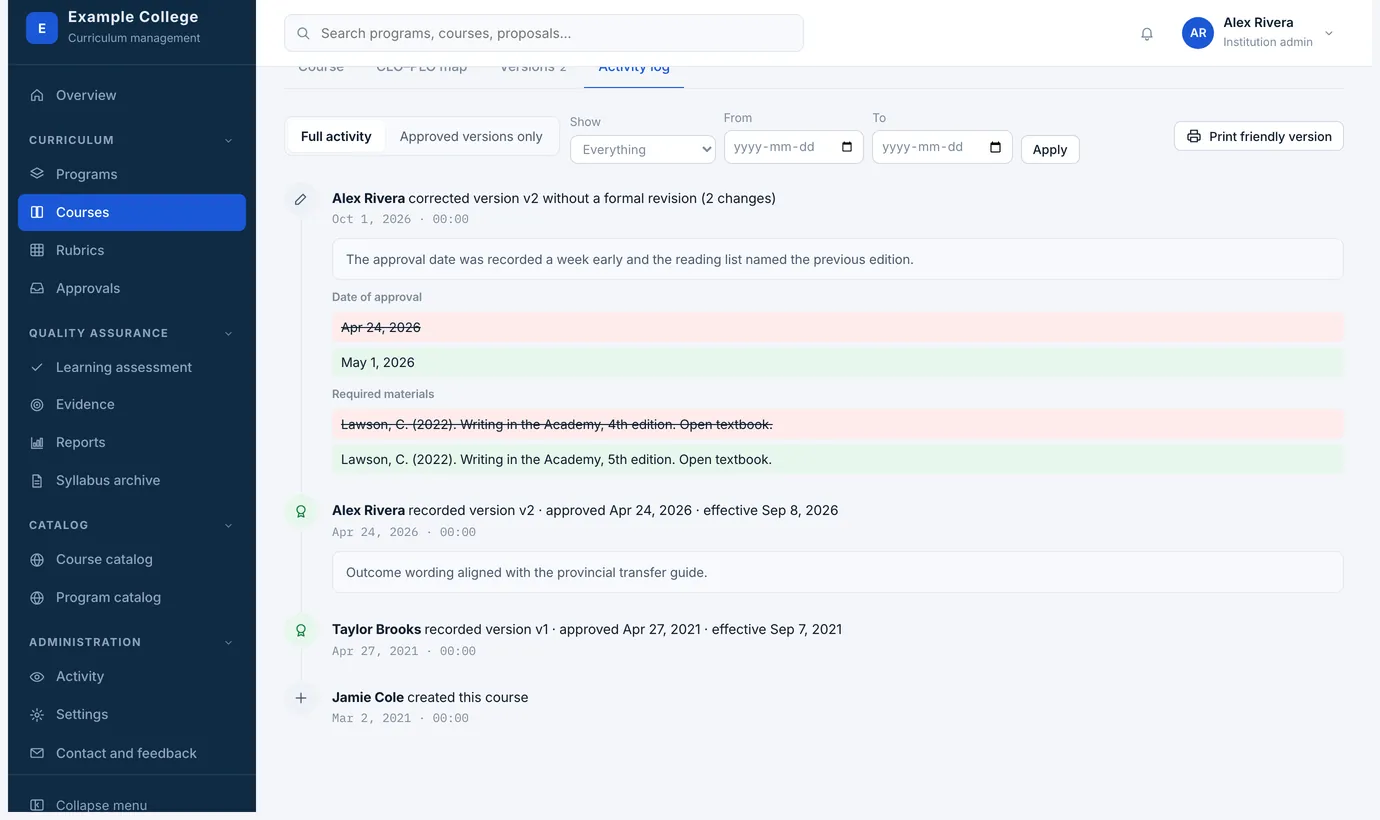Apply the date filter
Viewport: 1380px width, 820px height.
[1050, 149]
